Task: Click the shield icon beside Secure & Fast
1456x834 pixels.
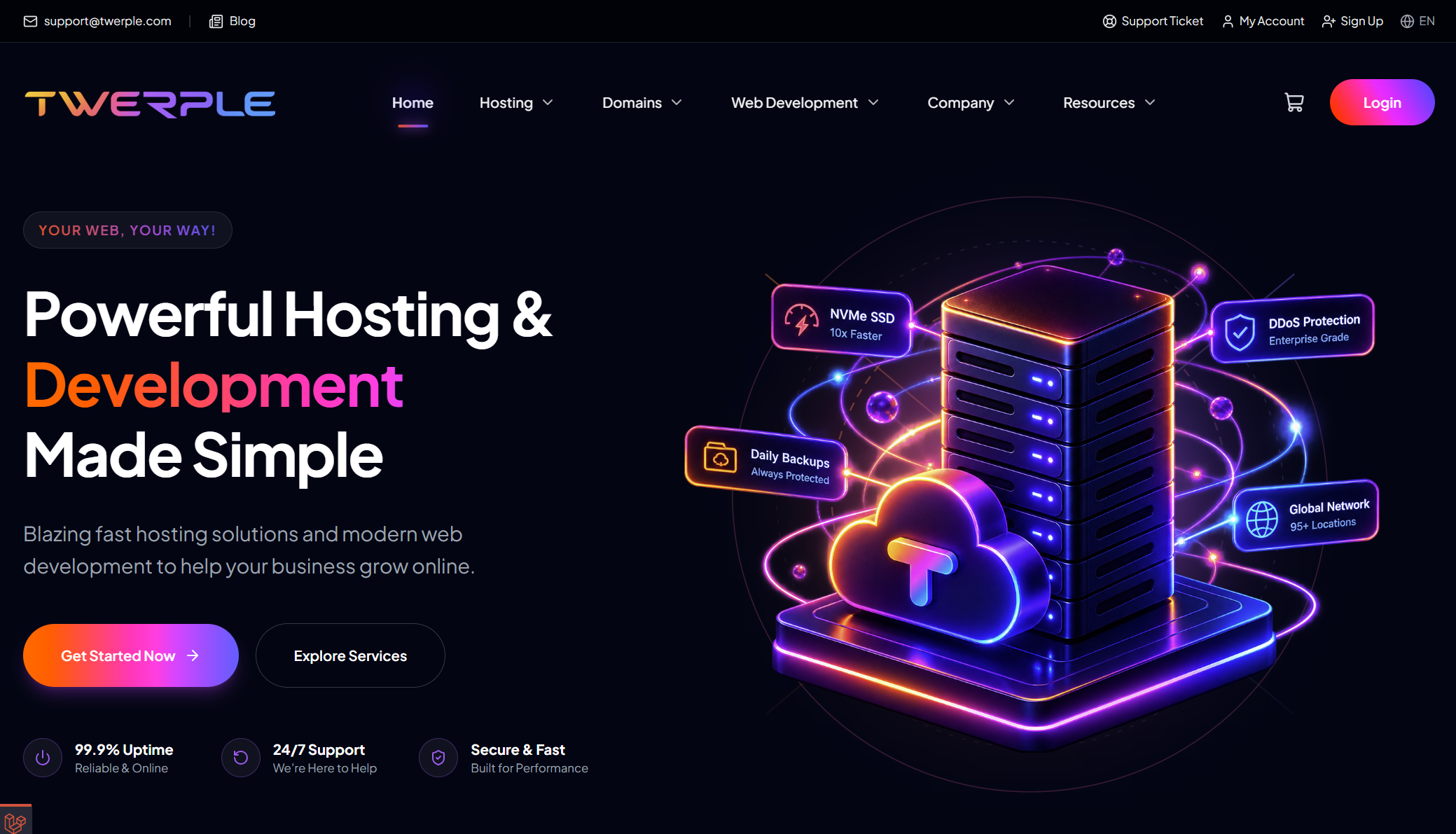Action: 438,758
